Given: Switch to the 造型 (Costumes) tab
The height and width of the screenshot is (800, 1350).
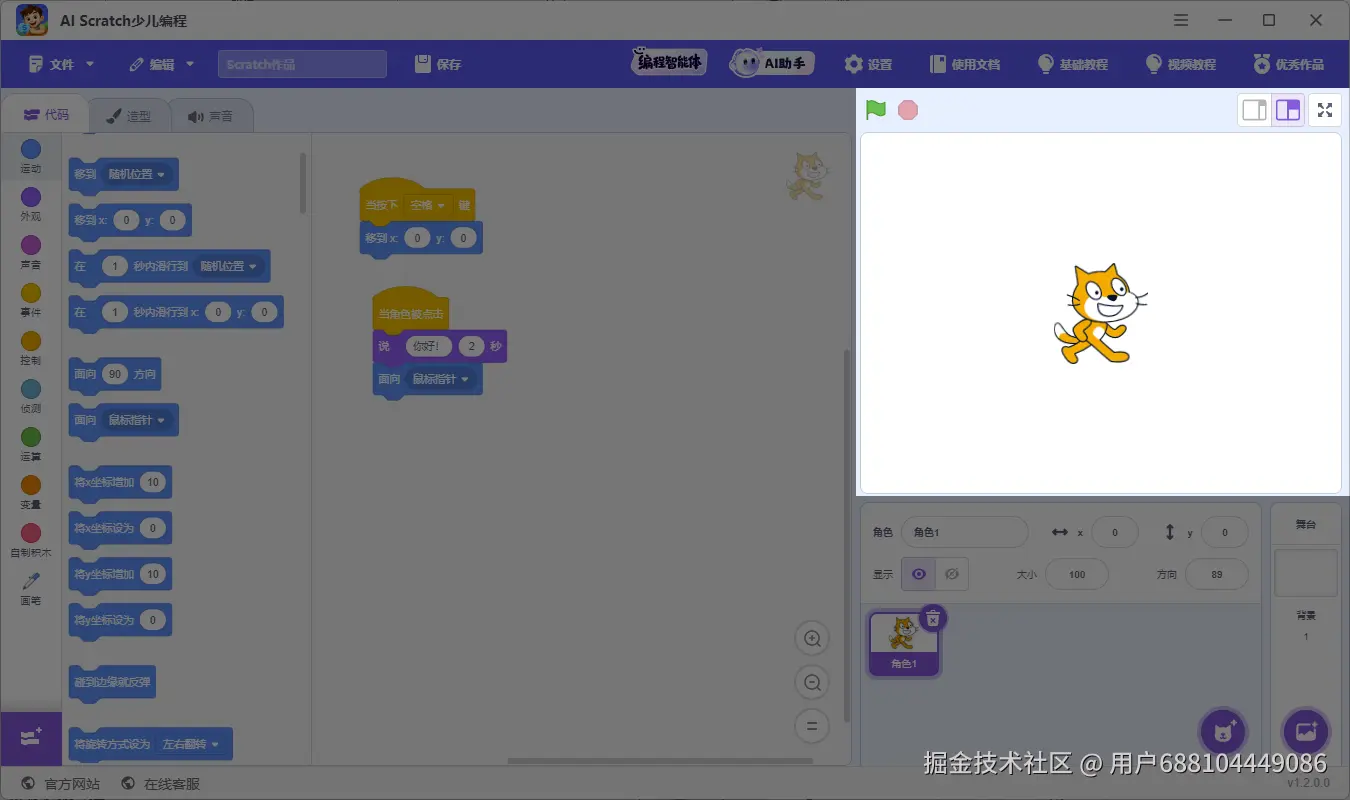Looking at the screenshot, I should 130,114.
